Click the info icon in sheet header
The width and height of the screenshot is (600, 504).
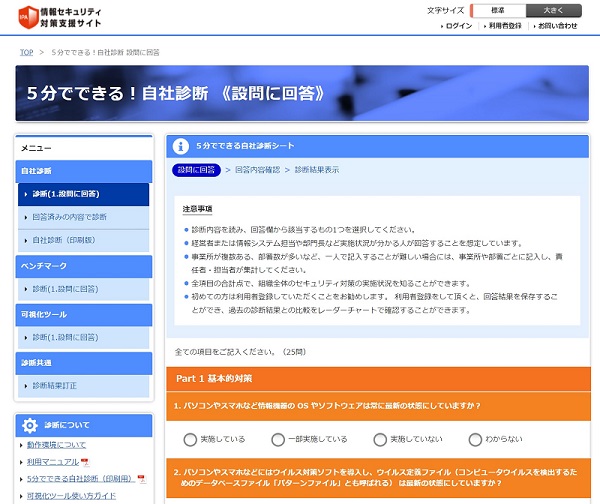coord(181,146)
